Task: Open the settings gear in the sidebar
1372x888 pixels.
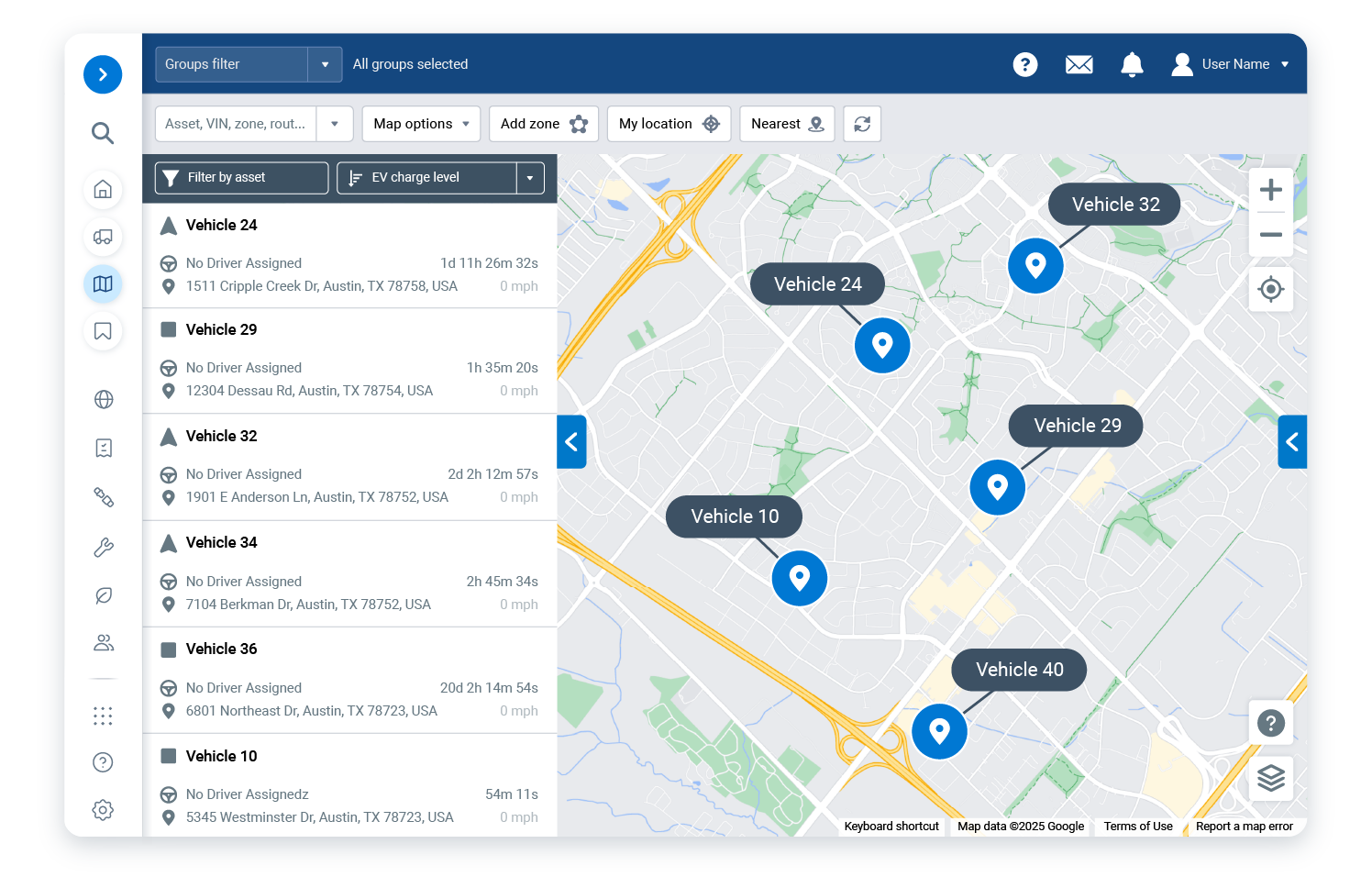Action: (x=103, y=810)
